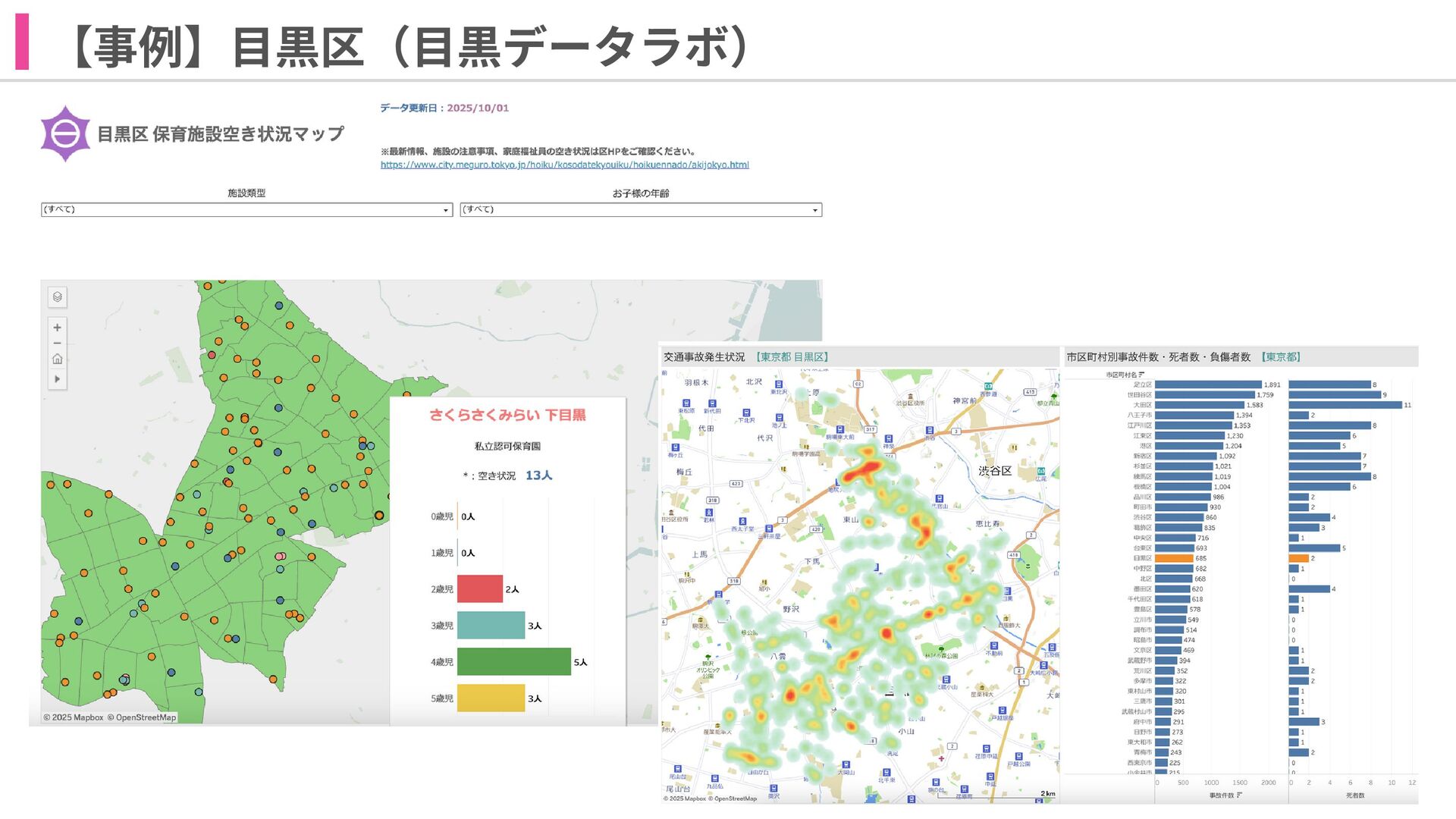Viewport: 1456px width, 819px height.
Task: Reset the map with the home icon
Action: tap(57, 359)
